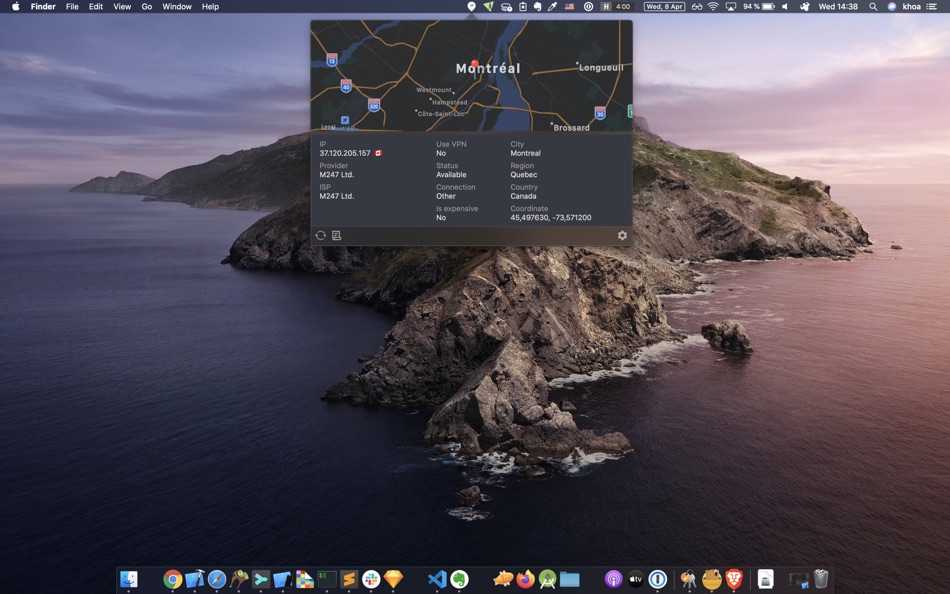Click the Provider value M247 Ltd.
This screenshot has width=950, height=594.
pos(336,175)
